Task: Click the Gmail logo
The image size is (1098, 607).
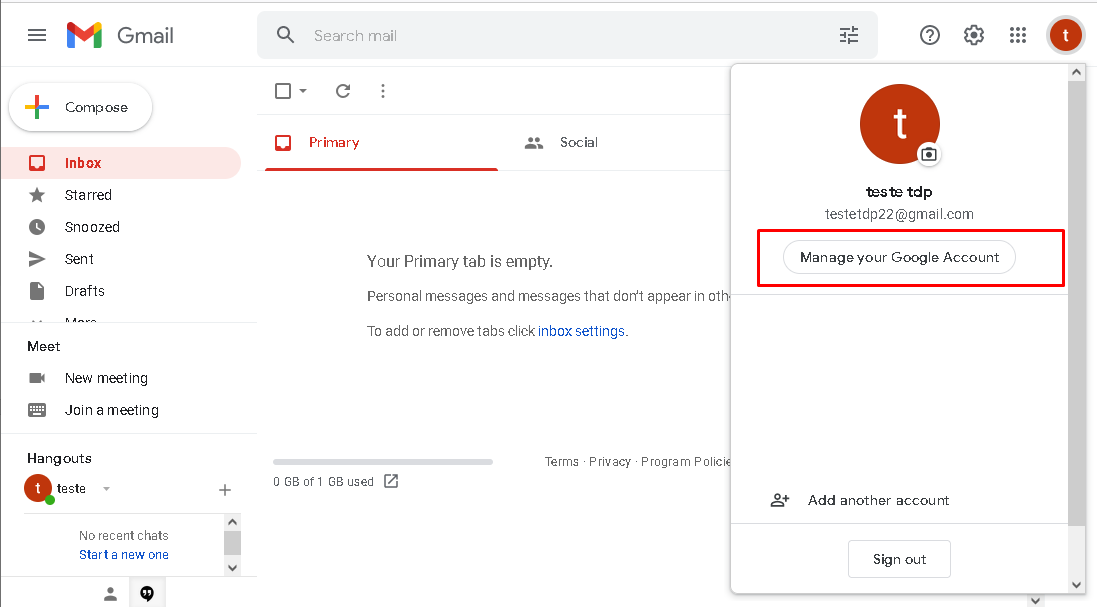Action: pos(120,35)
